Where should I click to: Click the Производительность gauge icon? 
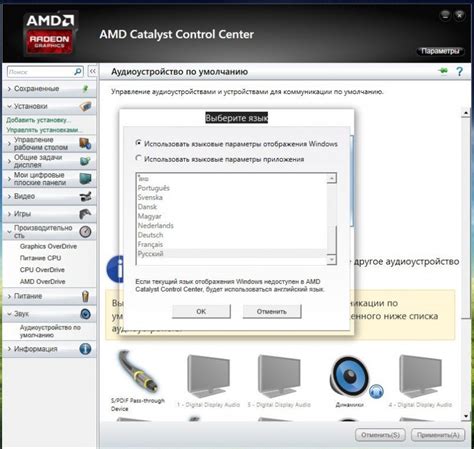tap(85, 232)
